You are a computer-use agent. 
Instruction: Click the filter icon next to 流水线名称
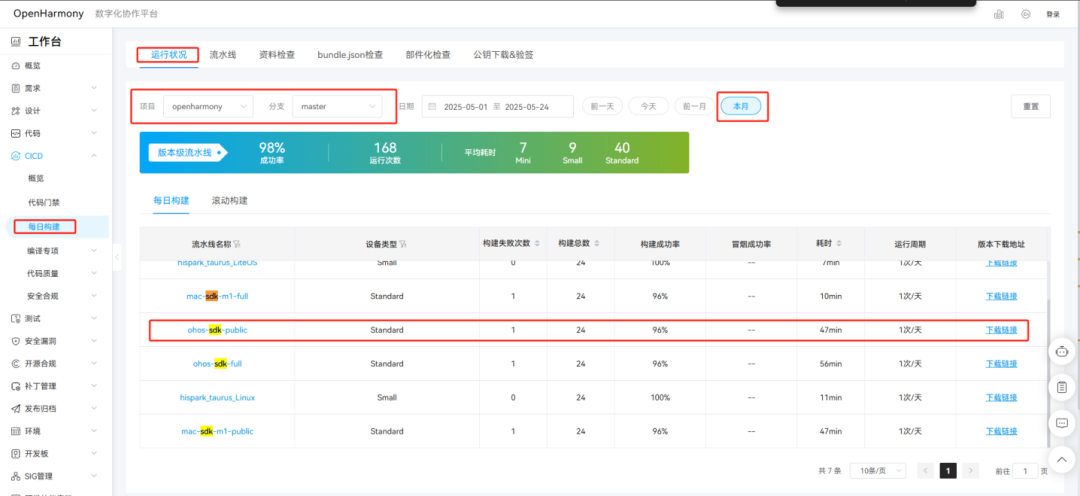237,244
